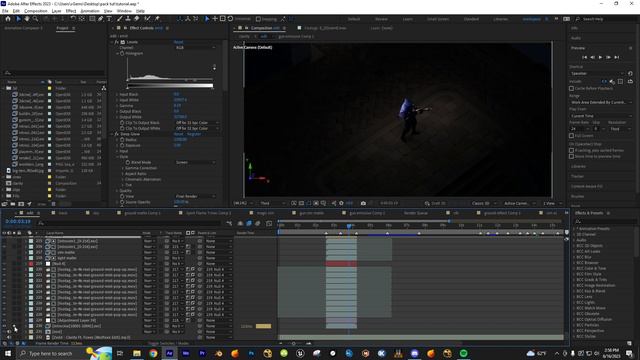The width and height of the screenshot is (640, 360).
Task: Open the Blend Mode Screen dropdown
Action: click(x=195, y=162)
